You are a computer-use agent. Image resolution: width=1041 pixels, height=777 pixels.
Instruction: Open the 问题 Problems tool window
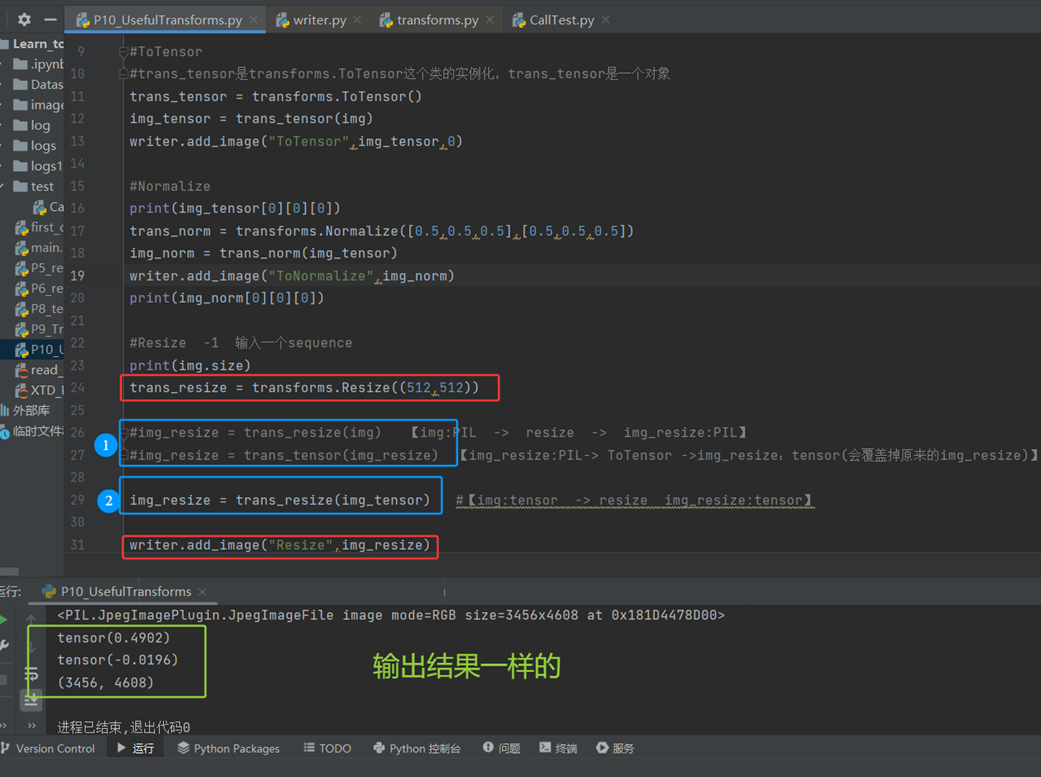click(501, 748)
